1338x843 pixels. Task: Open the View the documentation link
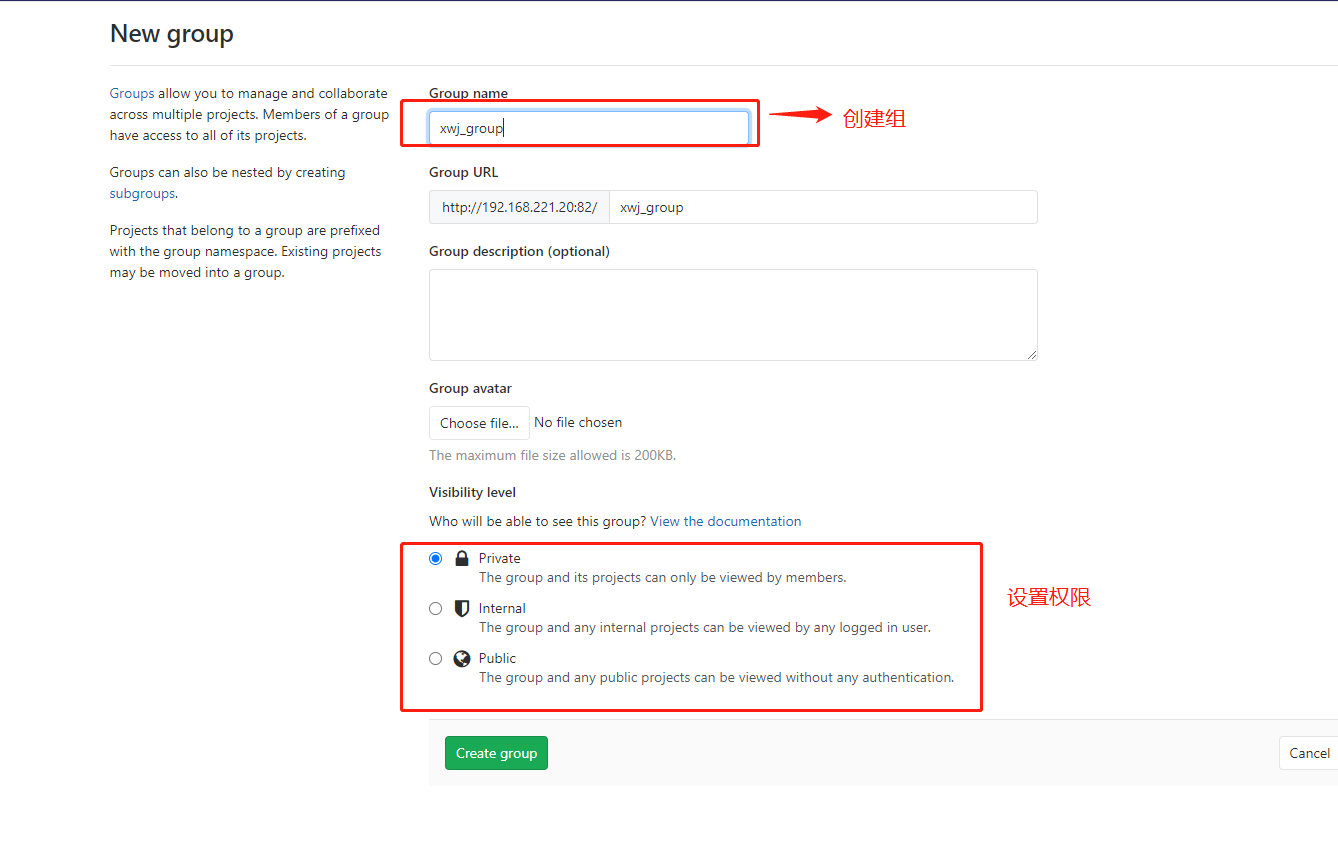[x=726, y=521]
